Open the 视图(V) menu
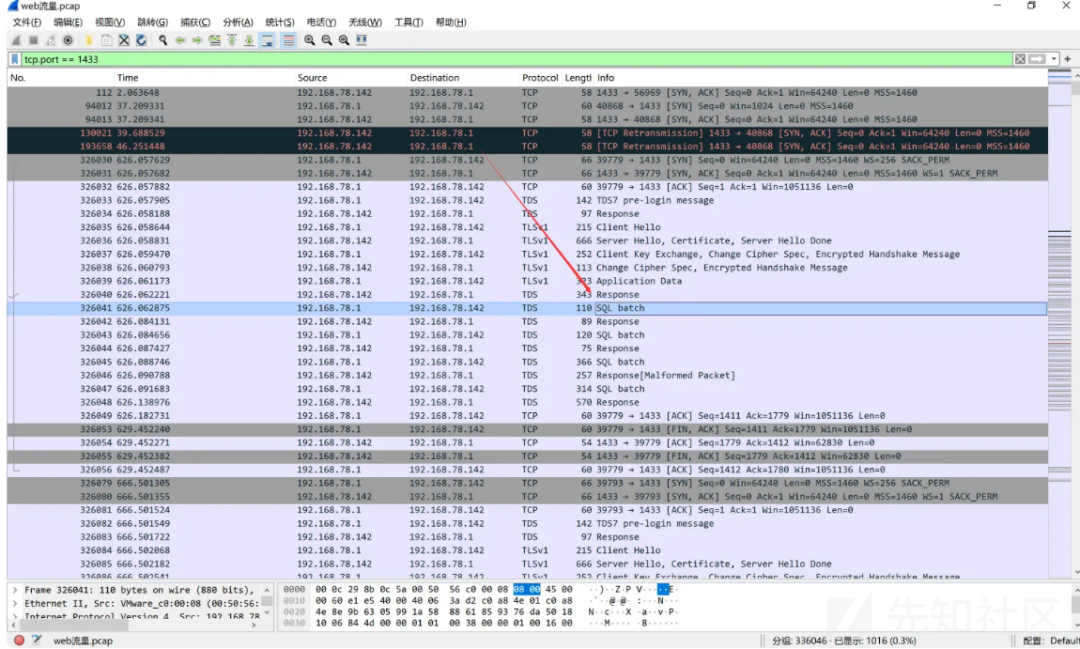 pyautogui.click(x=110, y=22)
